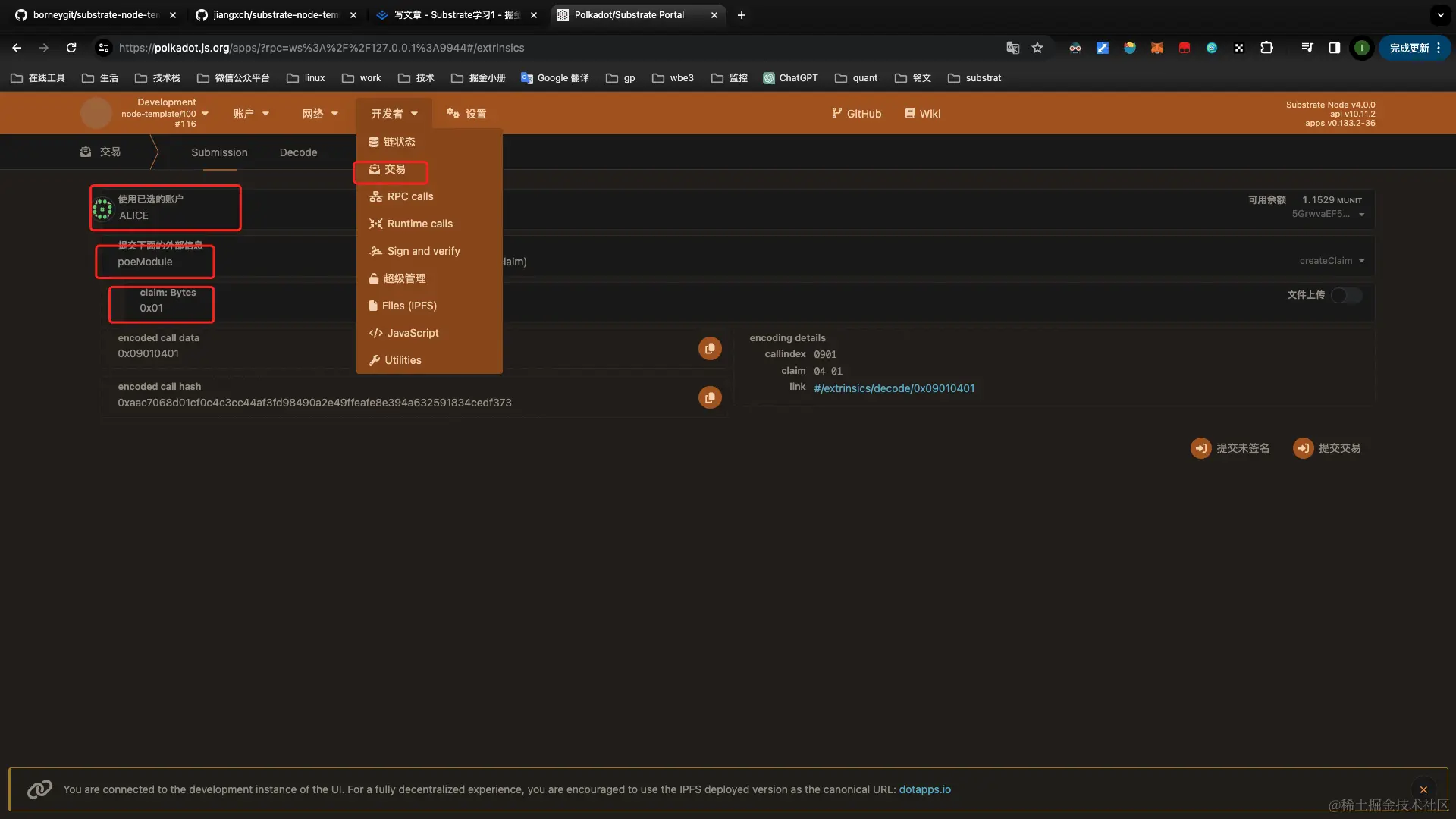Screen dimensions: 1456x819
Task: Open the browser extensions puzzle icon
Action: coord(1266,48)
